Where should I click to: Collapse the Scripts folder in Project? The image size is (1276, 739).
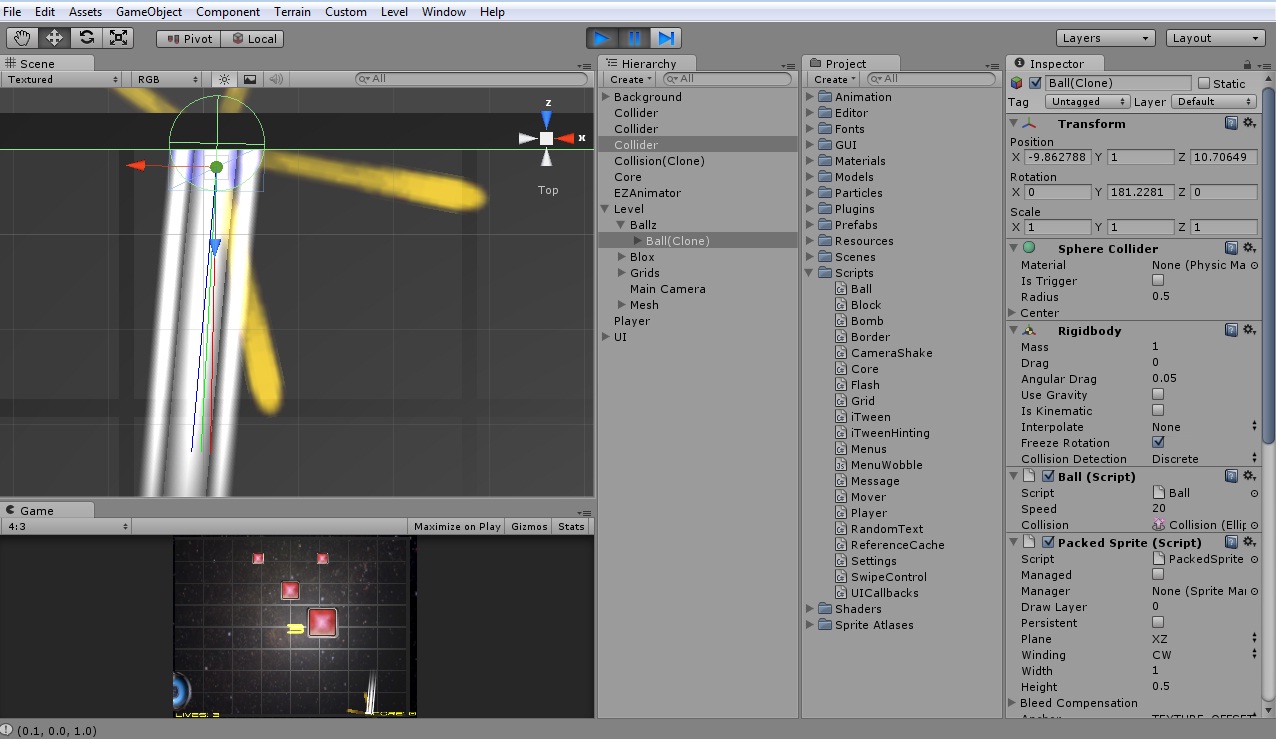[809, 273]
